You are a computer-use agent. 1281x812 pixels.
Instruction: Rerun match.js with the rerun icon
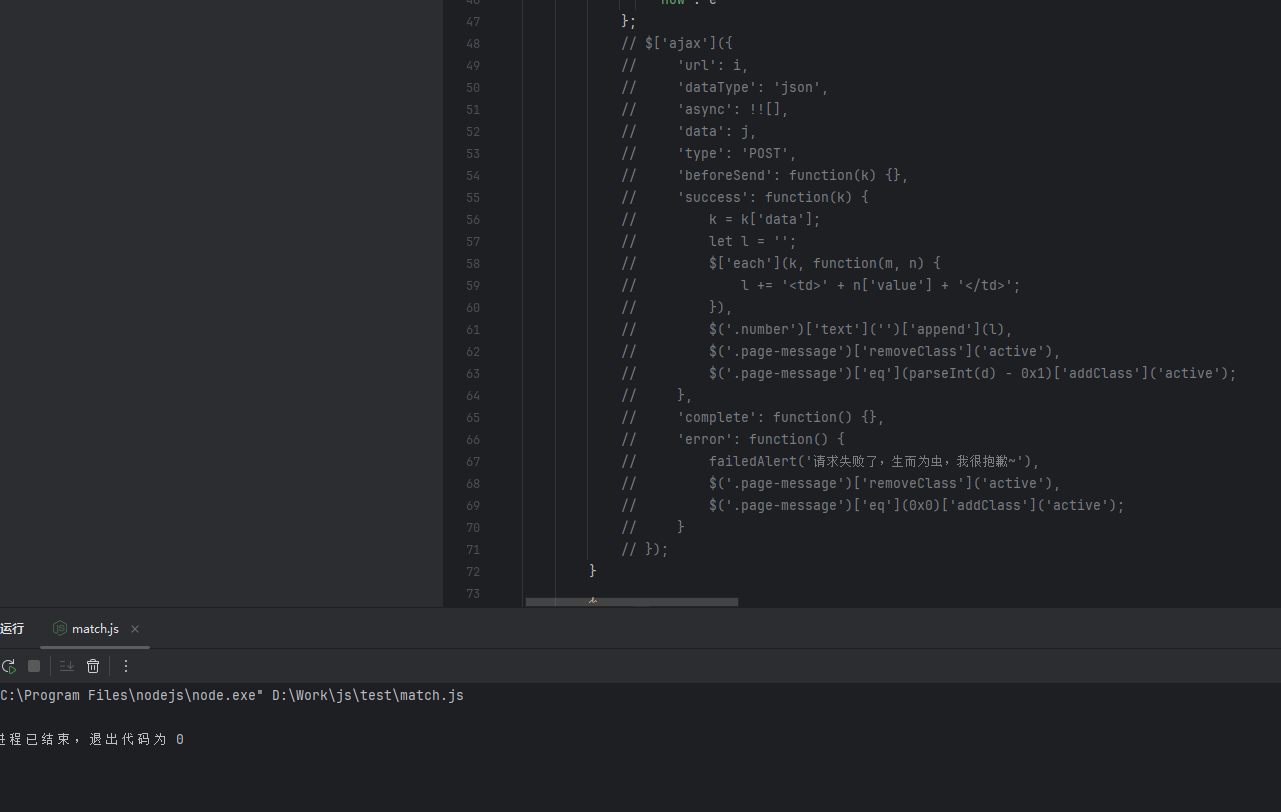(x=9, y=666)
